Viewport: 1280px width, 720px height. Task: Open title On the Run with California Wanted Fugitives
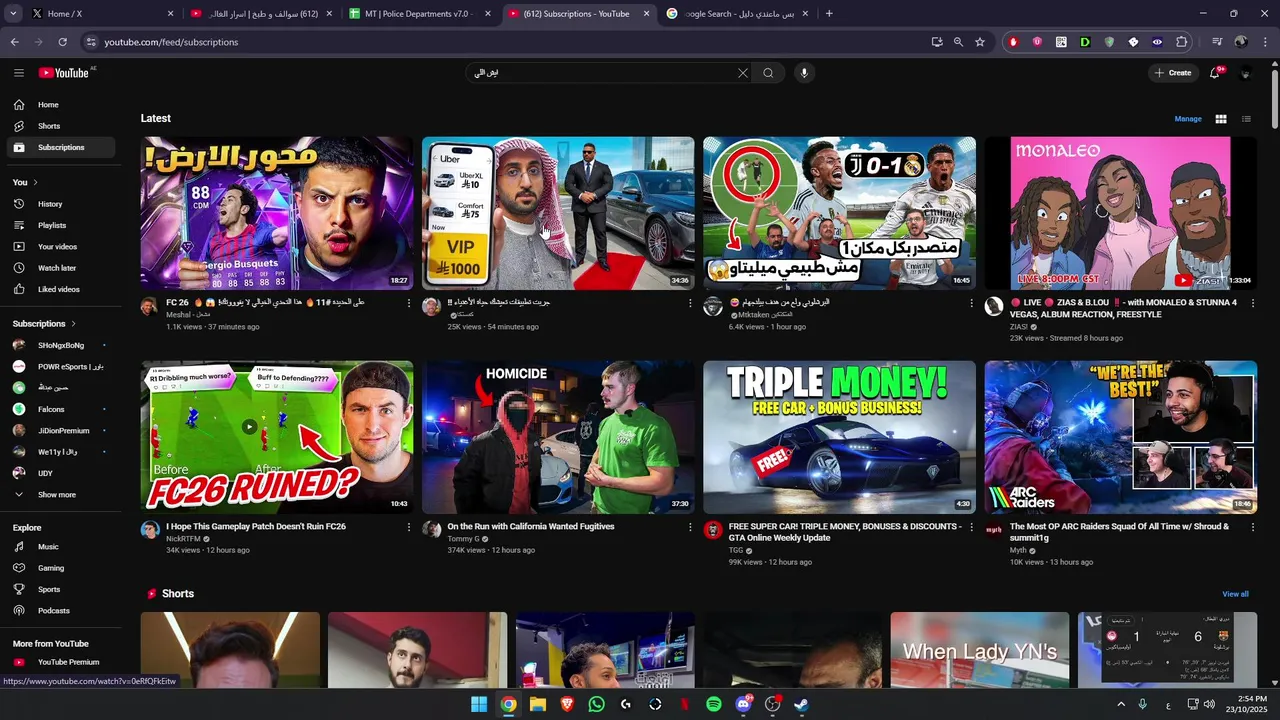pos(531,526)
